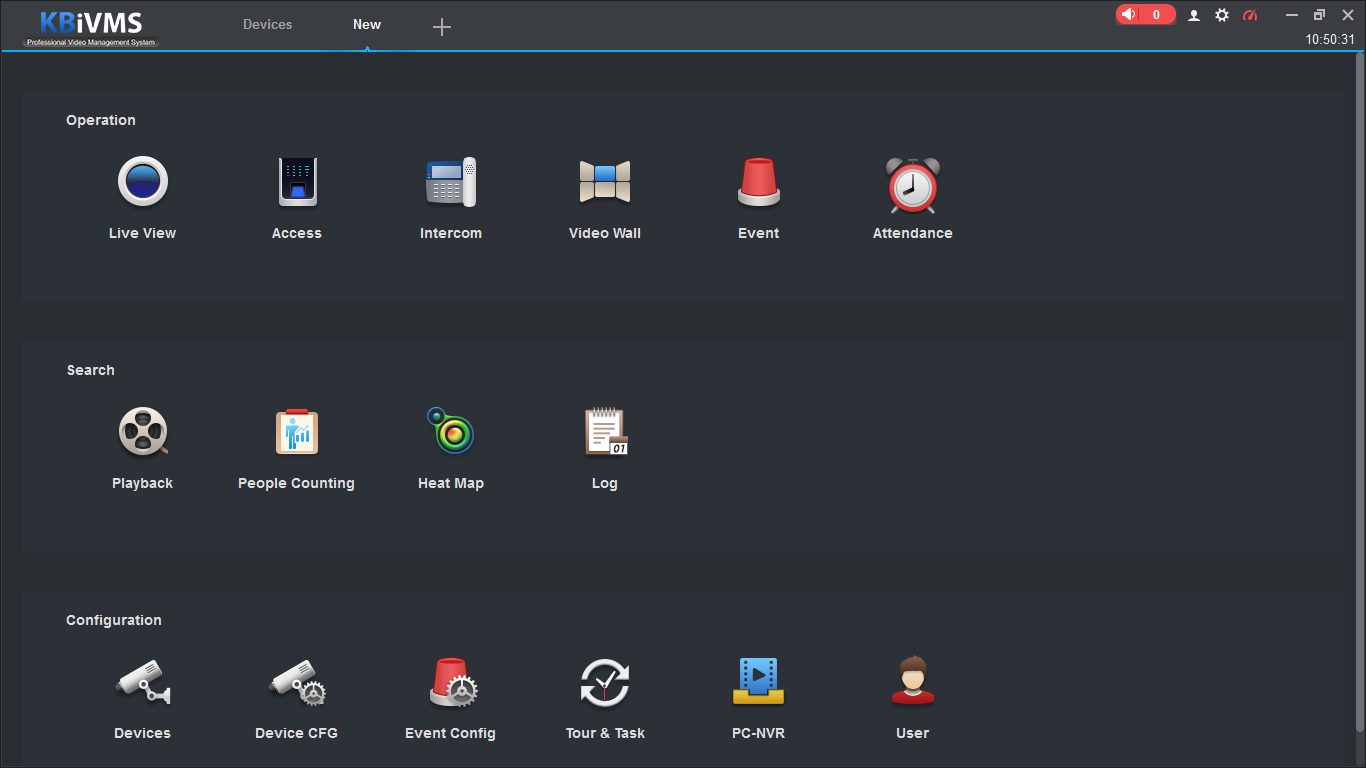Switch to the Devices tab
The image size is (1366, 768).
click(267, 24)
